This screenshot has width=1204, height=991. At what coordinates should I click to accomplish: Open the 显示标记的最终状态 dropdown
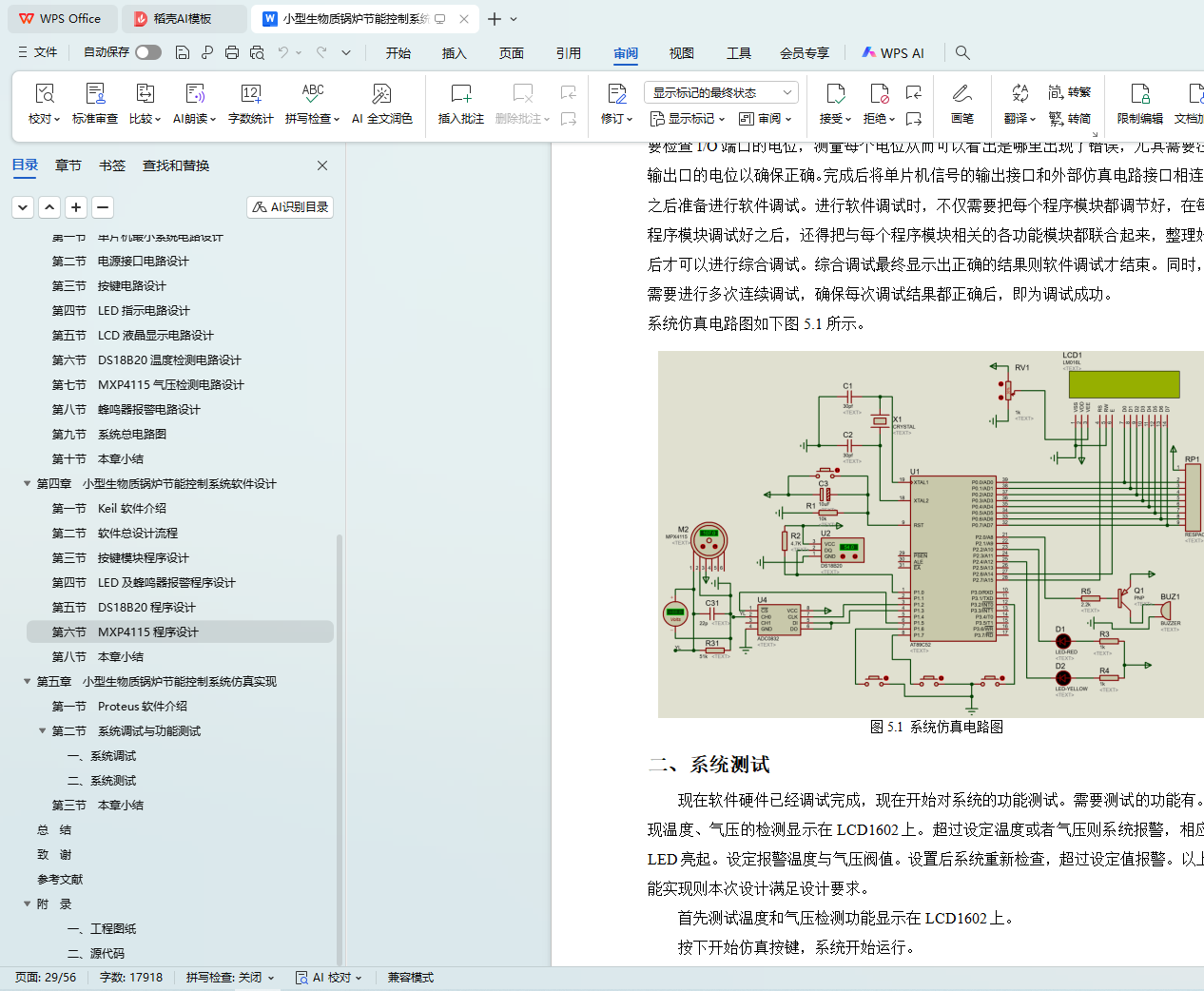point(721,92)
